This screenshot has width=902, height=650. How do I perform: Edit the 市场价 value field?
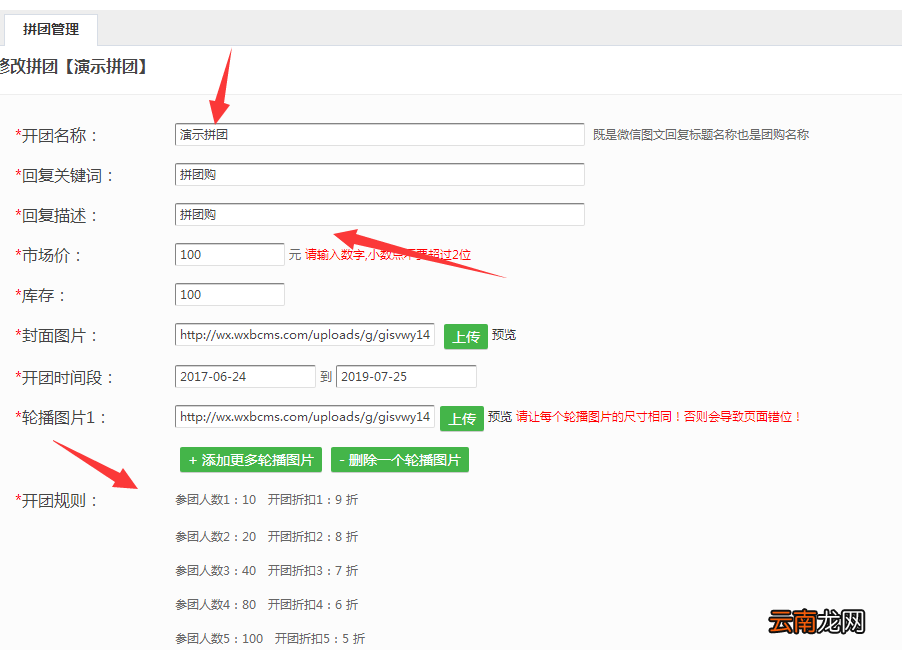point(230,254)
